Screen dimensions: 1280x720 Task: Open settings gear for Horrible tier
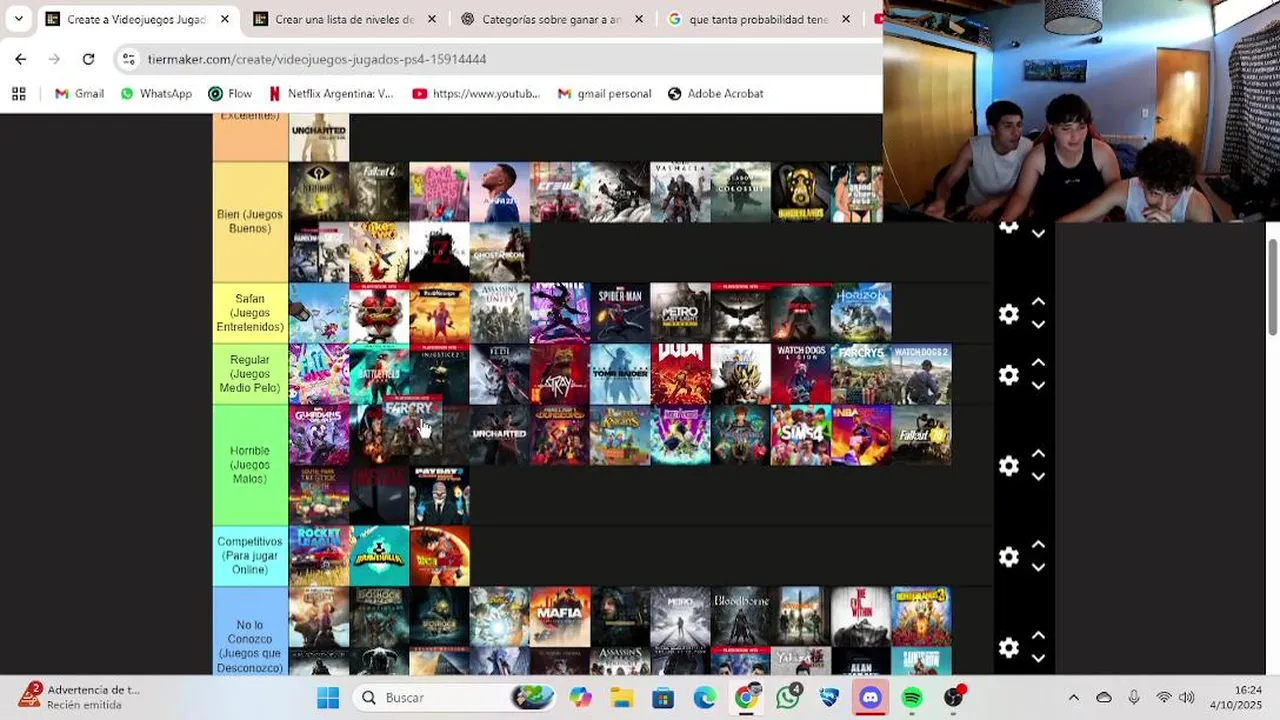point(1009,466)
